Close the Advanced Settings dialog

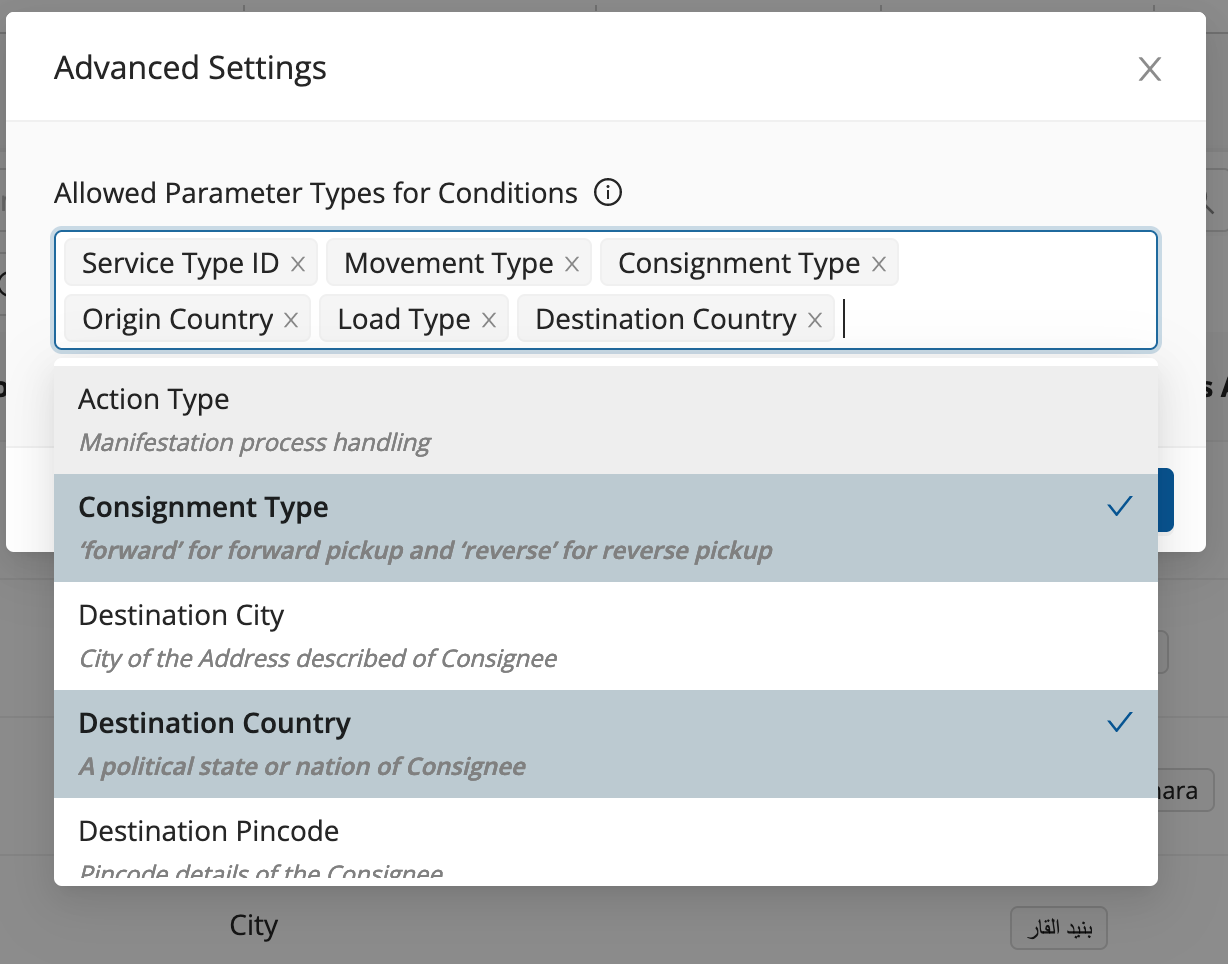[x=1150, y=69]
